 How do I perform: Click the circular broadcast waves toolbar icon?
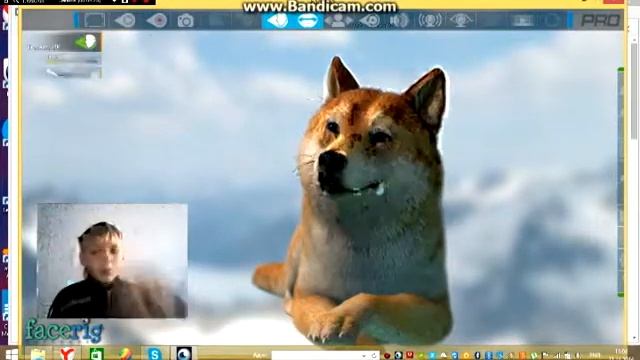point(430,20)
